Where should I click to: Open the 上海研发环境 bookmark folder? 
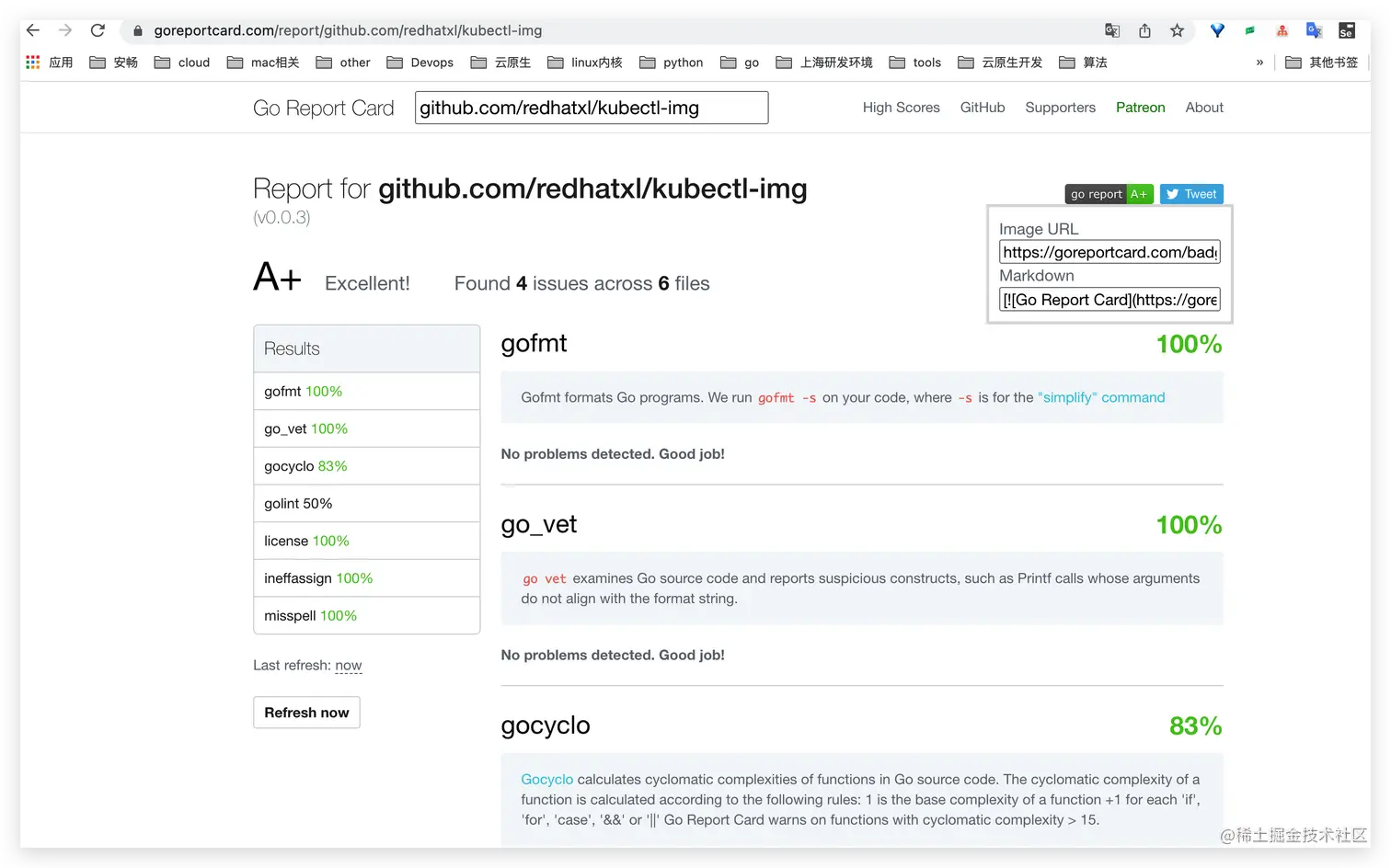(x=824, y=63)
